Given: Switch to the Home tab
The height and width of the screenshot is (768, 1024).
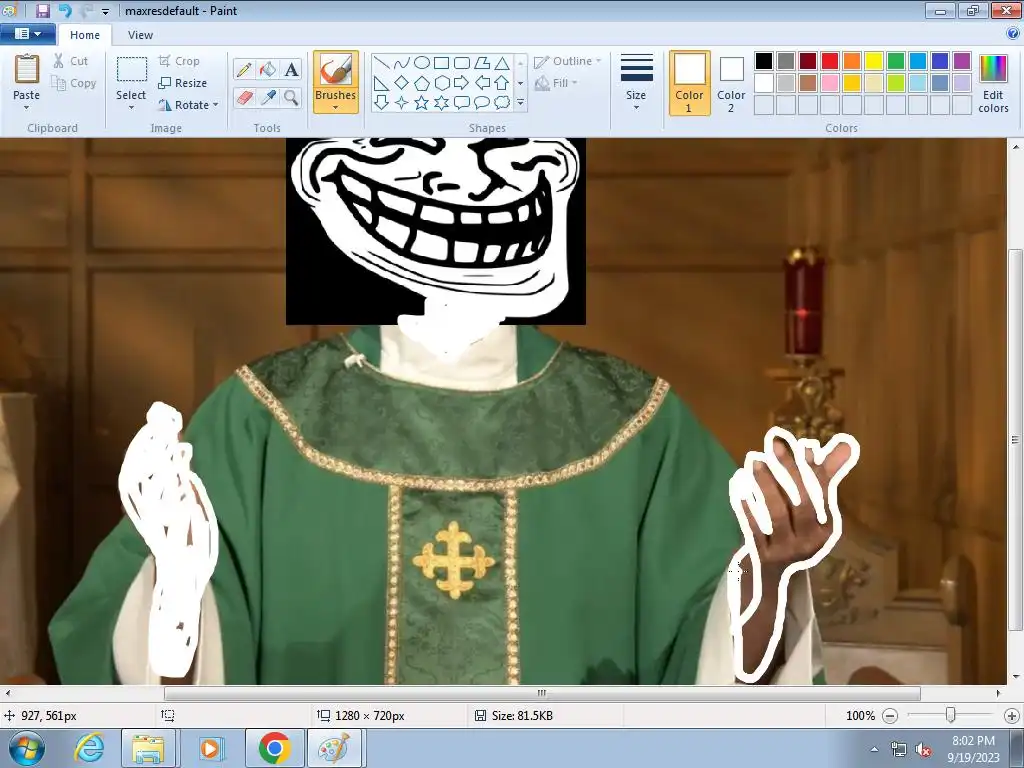Looking at the screenshot, I should pyautogui.click(x=85, y=35).
